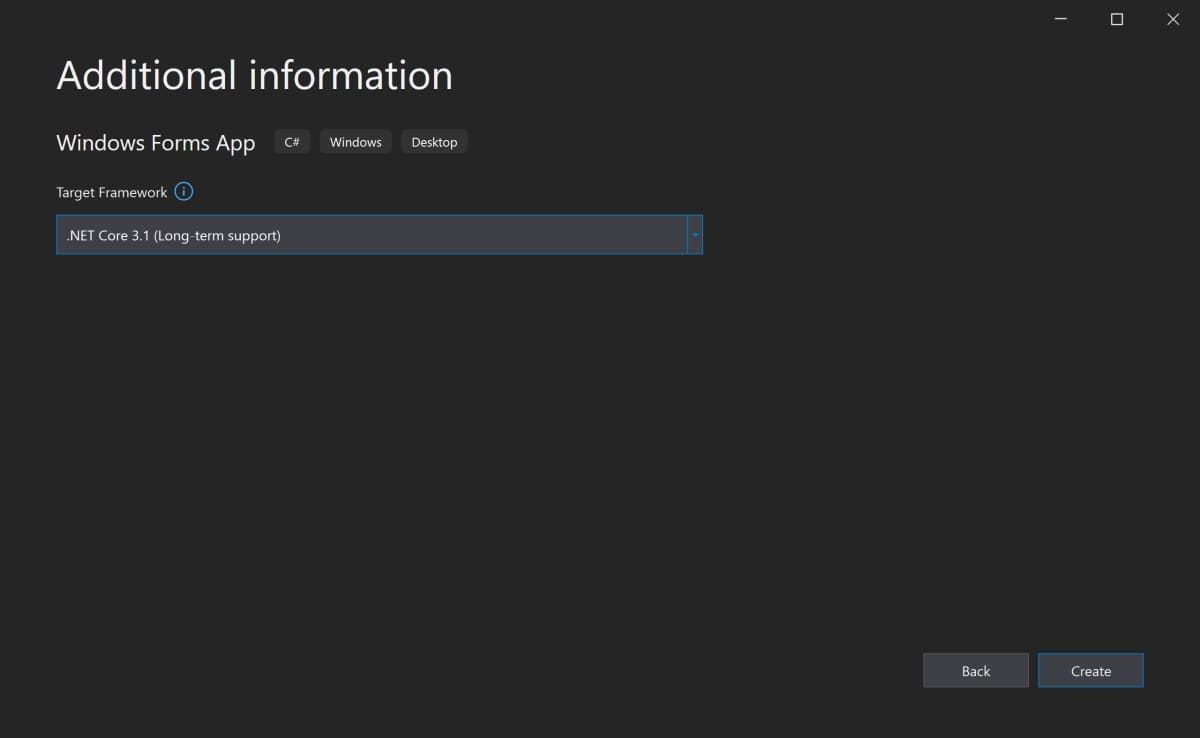The image size is (1200, 738).
Task: Select the highlighted Create action
Action: click(x=1090, y=670)
